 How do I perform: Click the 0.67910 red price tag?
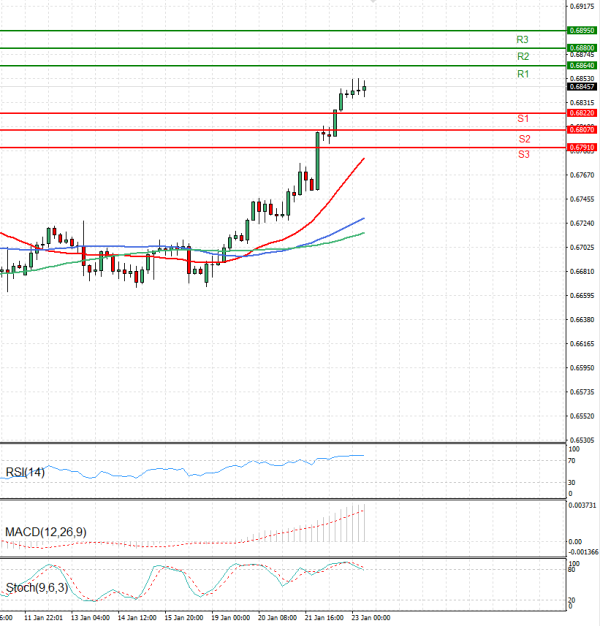click(x=583, y=148)
